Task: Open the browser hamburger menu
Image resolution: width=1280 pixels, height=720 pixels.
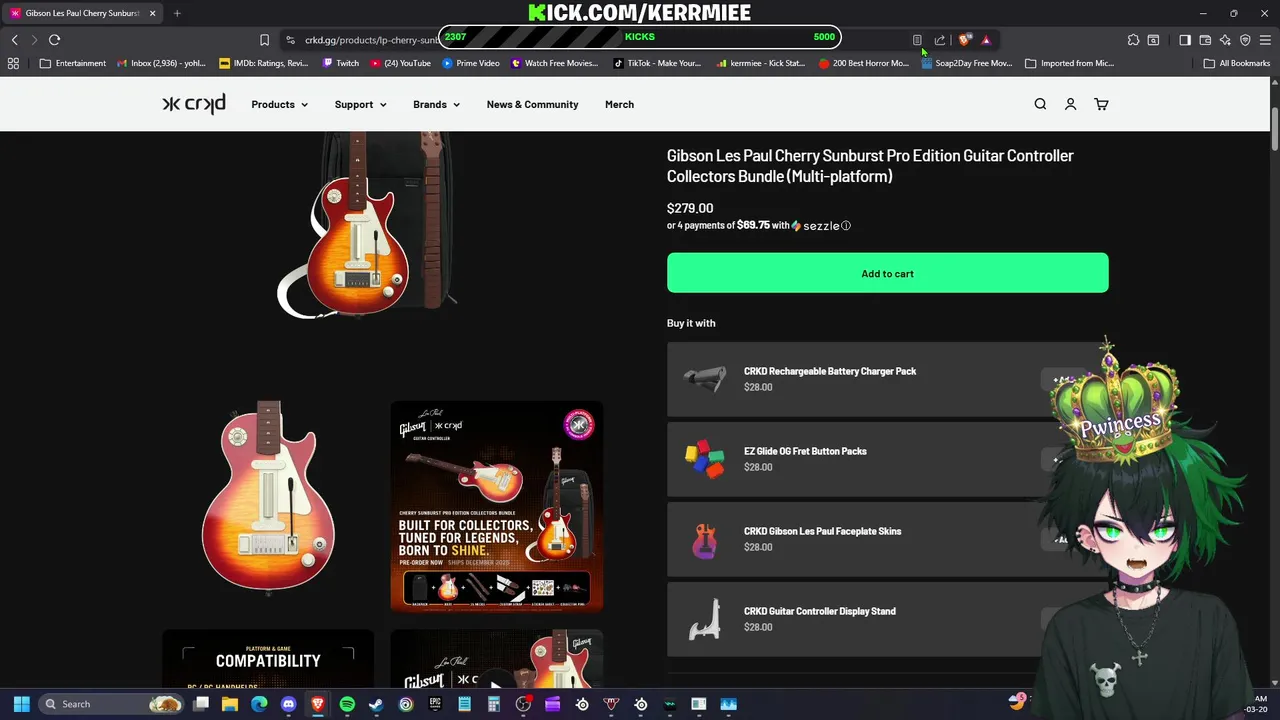Action: [1265, 40]
